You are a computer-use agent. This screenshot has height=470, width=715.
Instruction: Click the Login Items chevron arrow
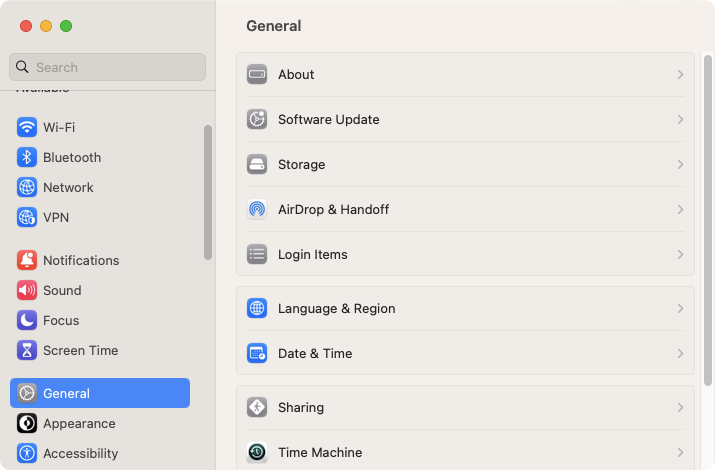[x=680, y=254]
